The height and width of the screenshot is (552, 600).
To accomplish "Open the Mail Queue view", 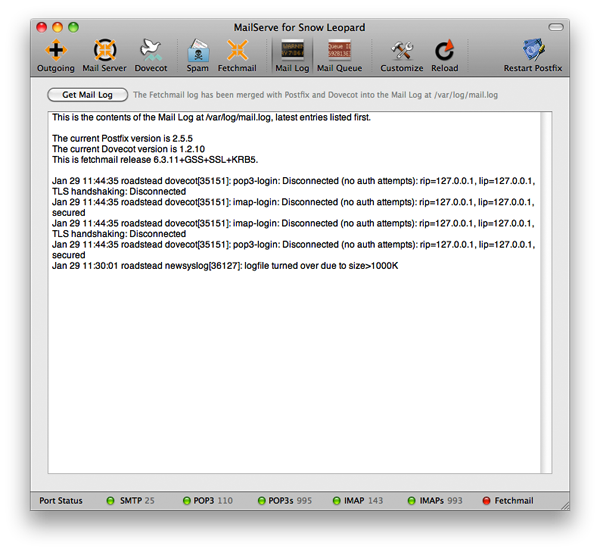I will click(340, 55).
